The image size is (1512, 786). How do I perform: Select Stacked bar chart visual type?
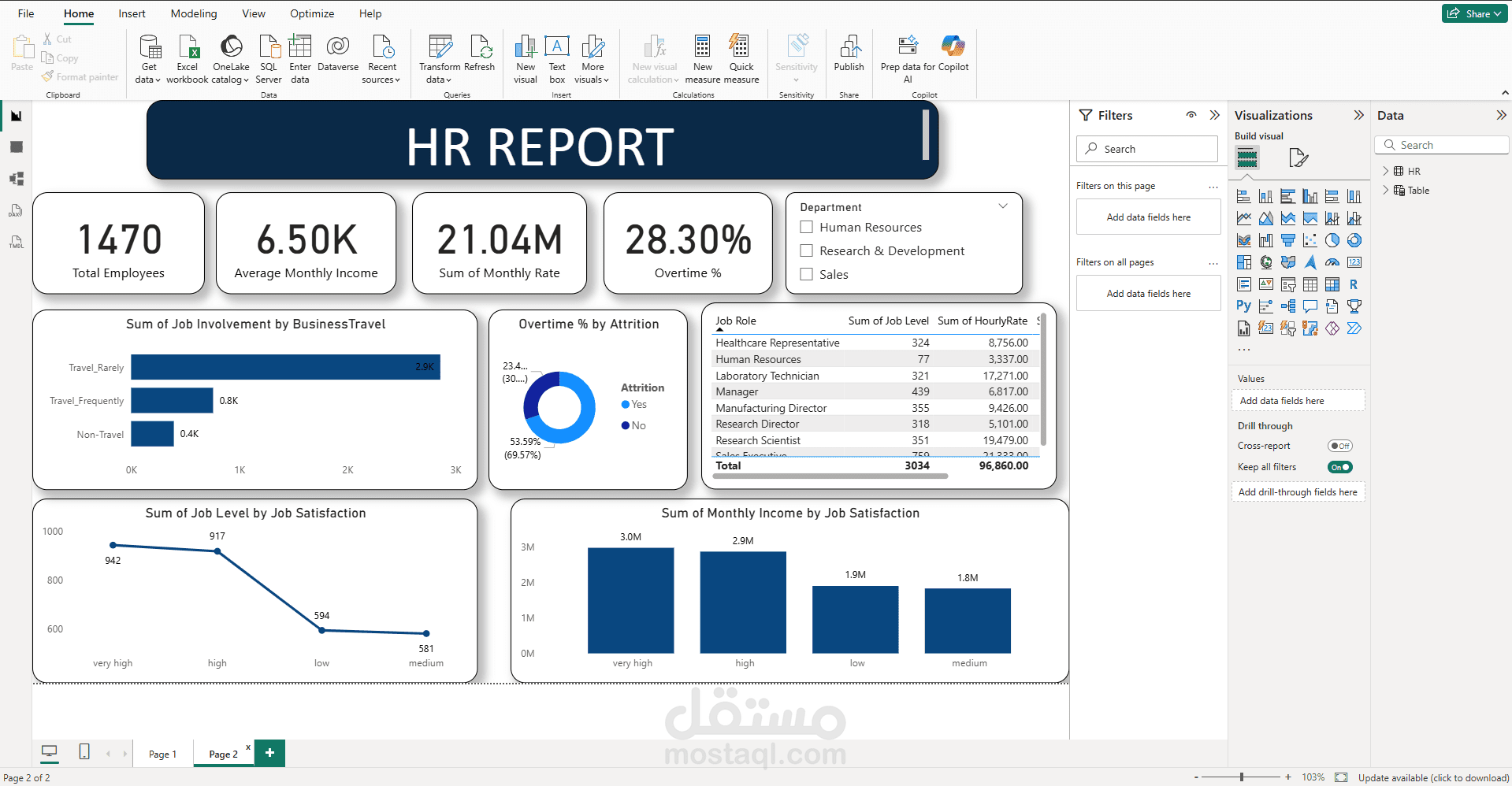tap(1244, 196)
